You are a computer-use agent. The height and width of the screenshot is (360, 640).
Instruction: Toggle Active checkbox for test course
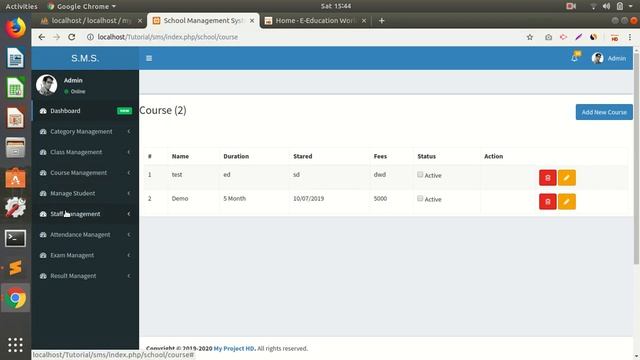click(420, 175)
